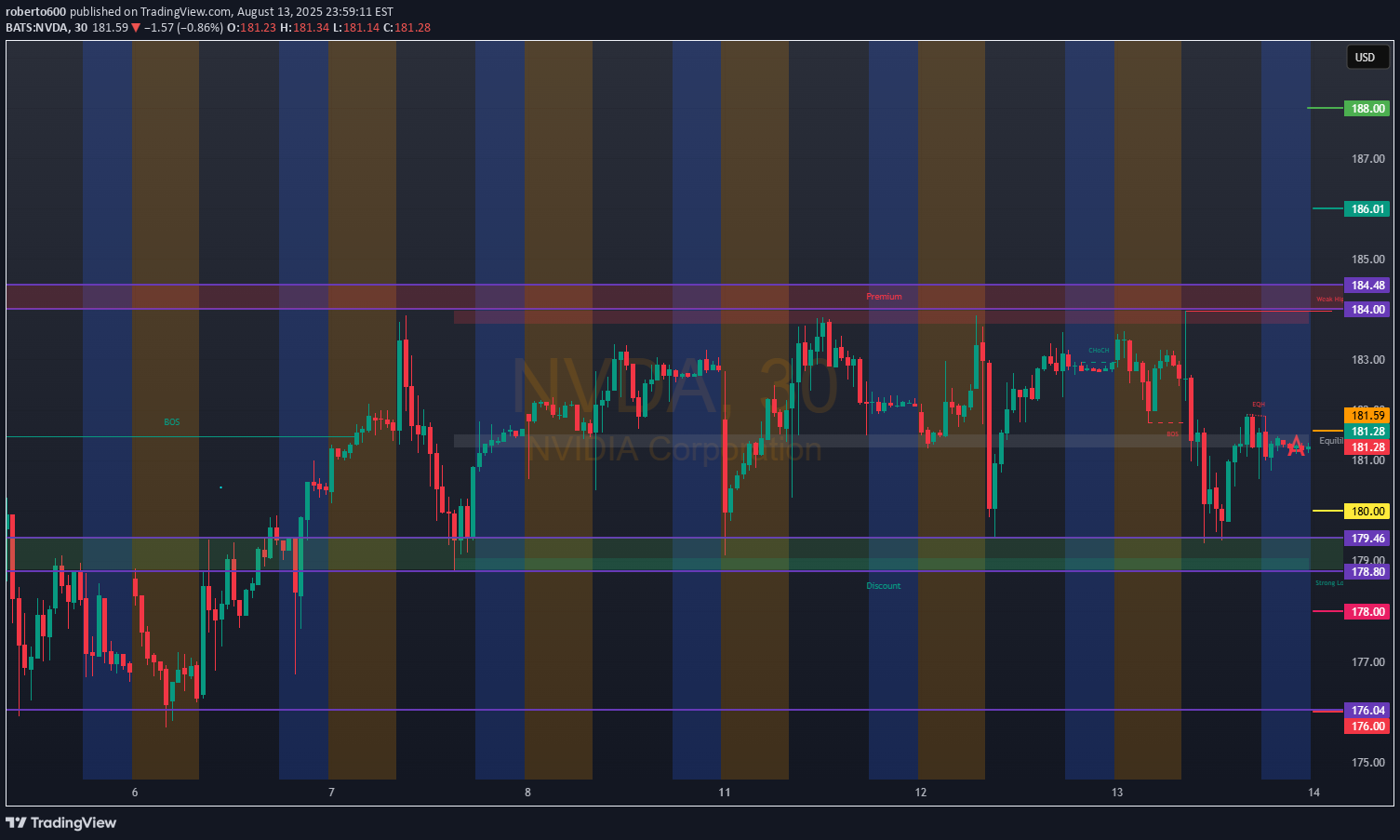Select the orange 181.59 price label
The width and height of the screenshot is (1400, 840).
(x=1367, y=416)
